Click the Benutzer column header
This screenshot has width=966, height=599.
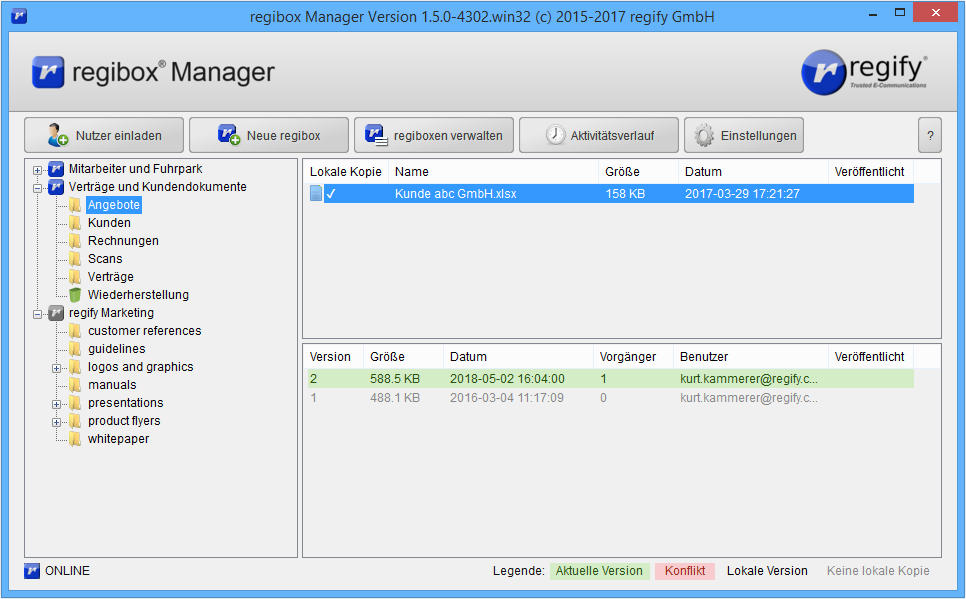[x=751, y=356]
